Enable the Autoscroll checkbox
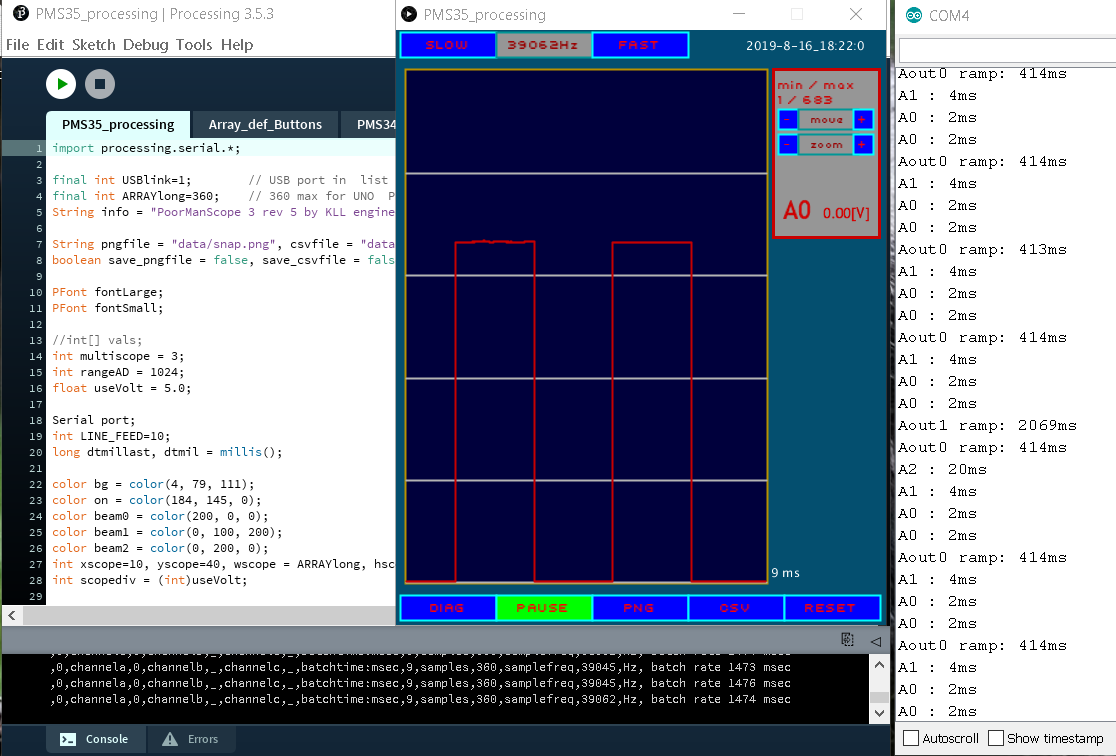 click(x=911, y=738)
